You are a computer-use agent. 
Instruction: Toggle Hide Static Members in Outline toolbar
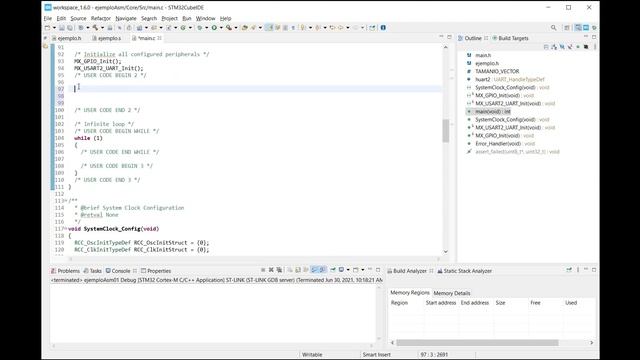point(570,47)
